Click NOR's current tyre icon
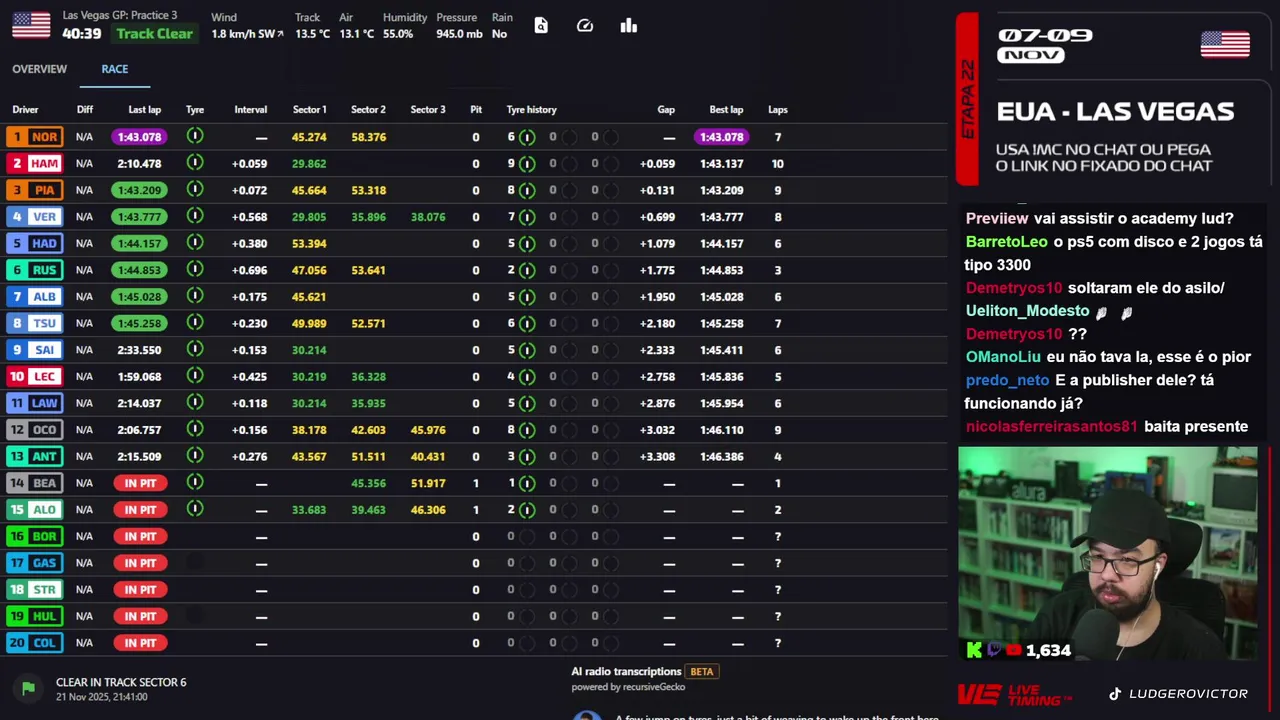This screenshot has width=1280, height=720. click(x=195, y=136)
